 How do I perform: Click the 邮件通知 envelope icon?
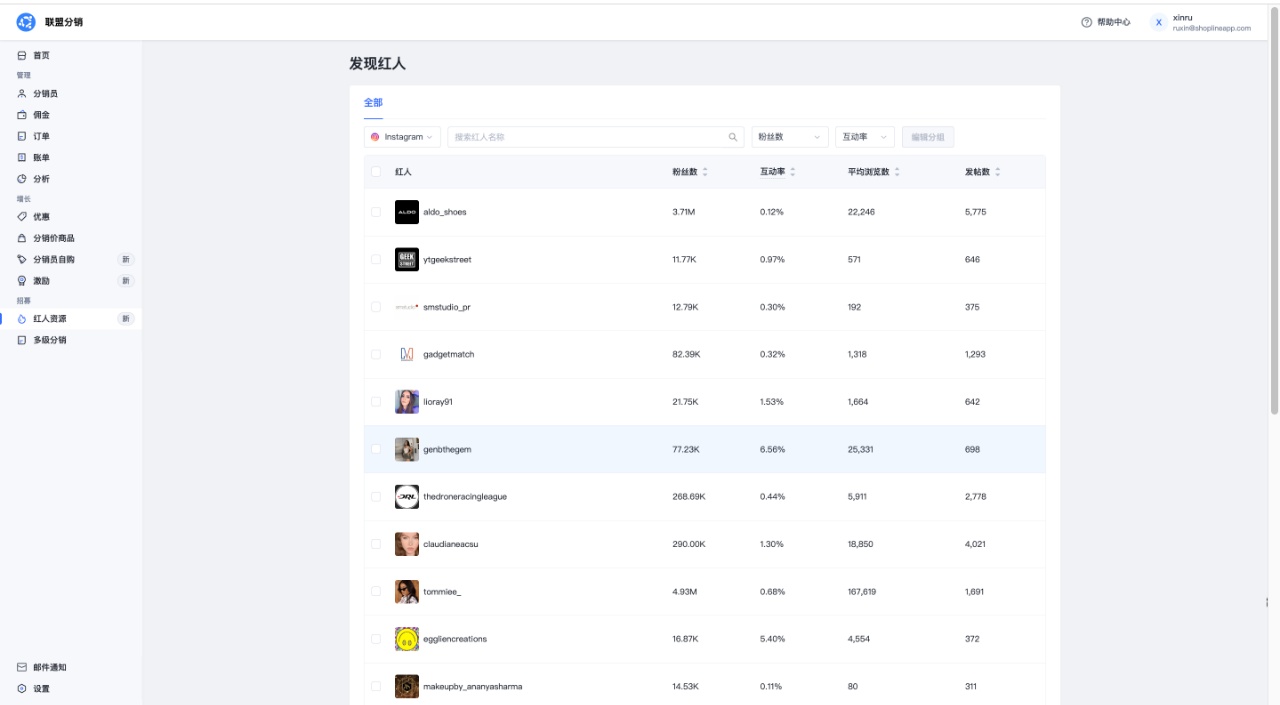tap(22, 667)
